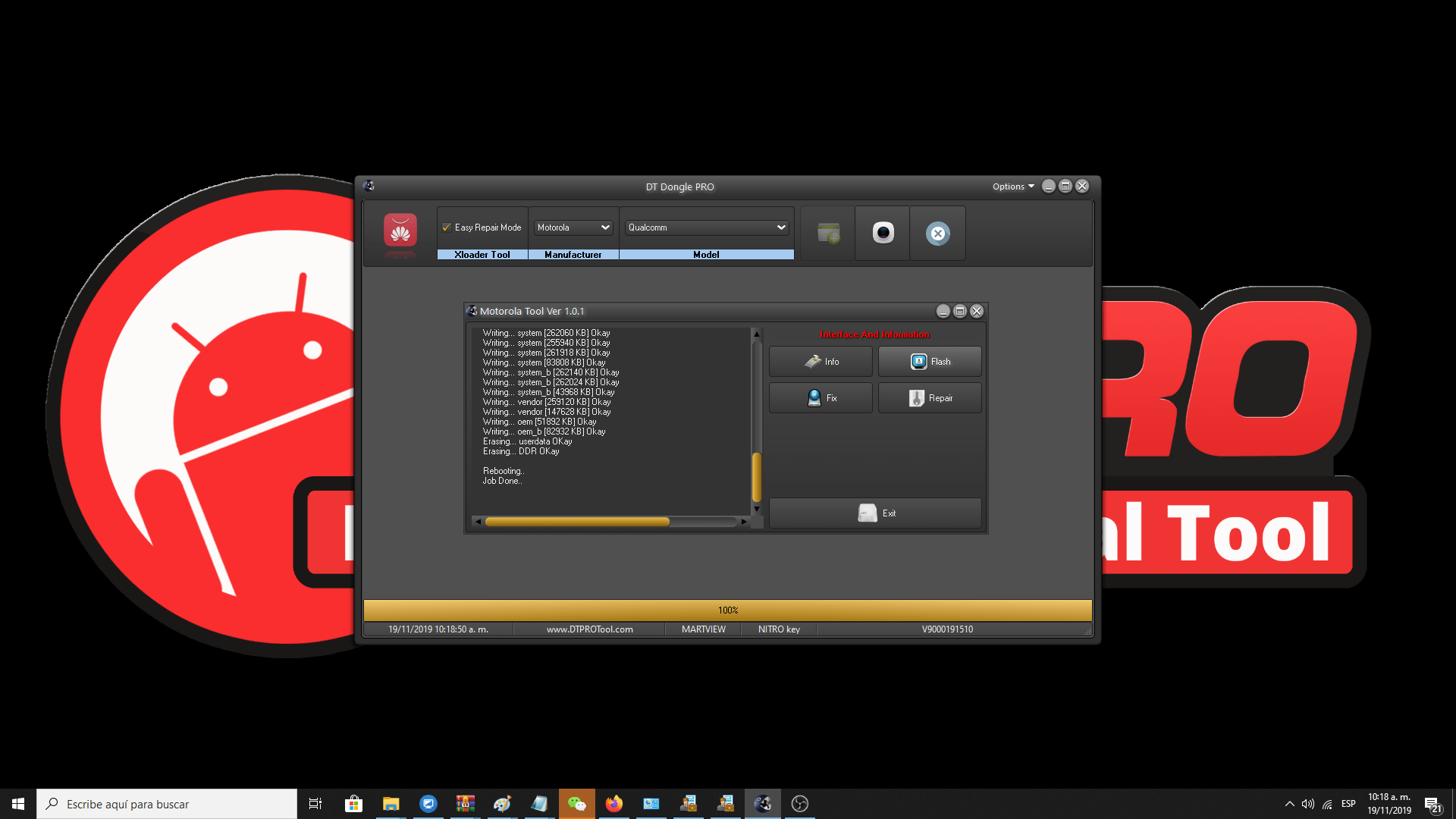Uncheck Easy Repair Mode checkbox

click(x=447, y=227)
